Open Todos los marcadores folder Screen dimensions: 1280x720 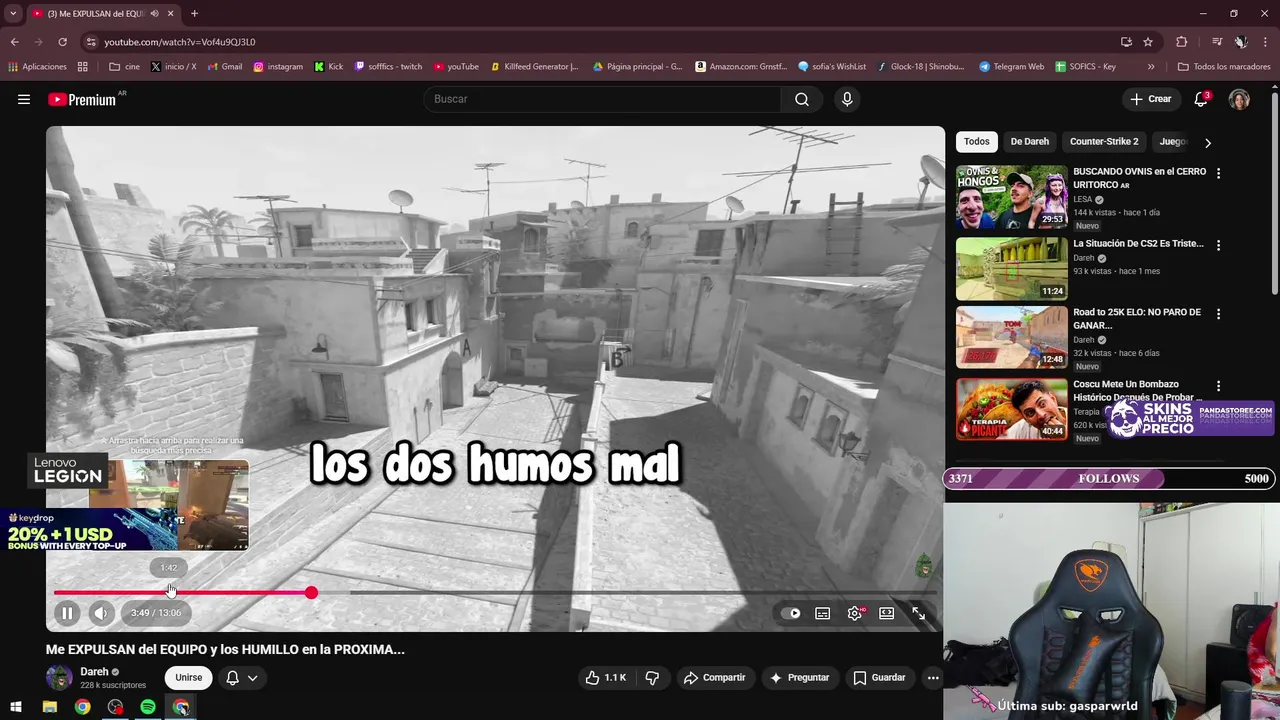[x=1224, y=67]
